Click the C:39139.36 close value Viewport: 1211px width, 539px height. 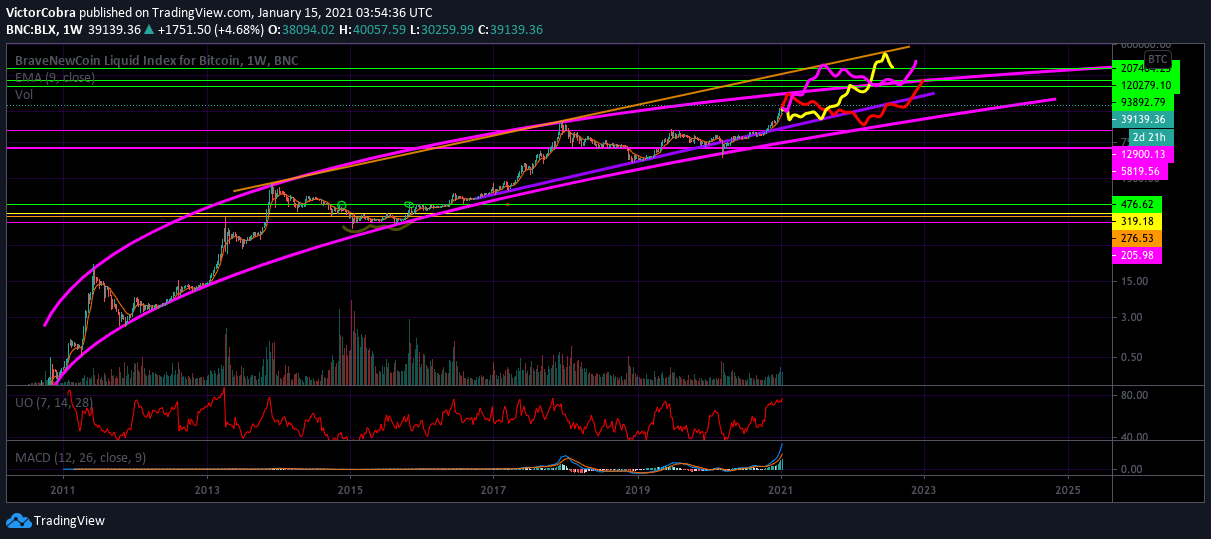[510, 30]
